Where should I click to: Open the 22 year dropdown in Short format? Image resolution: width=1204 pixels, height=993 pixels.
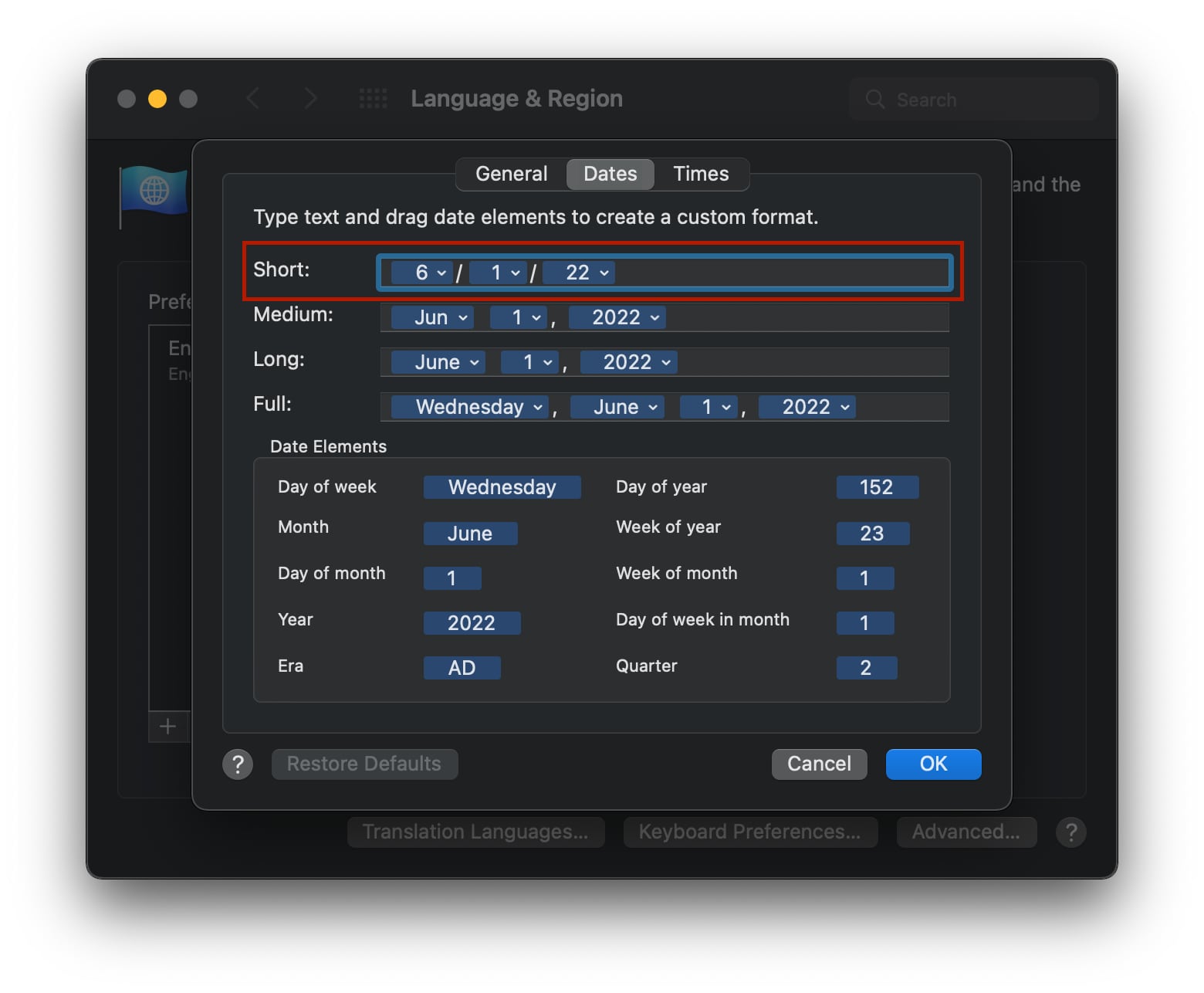[x=579, y=272]
